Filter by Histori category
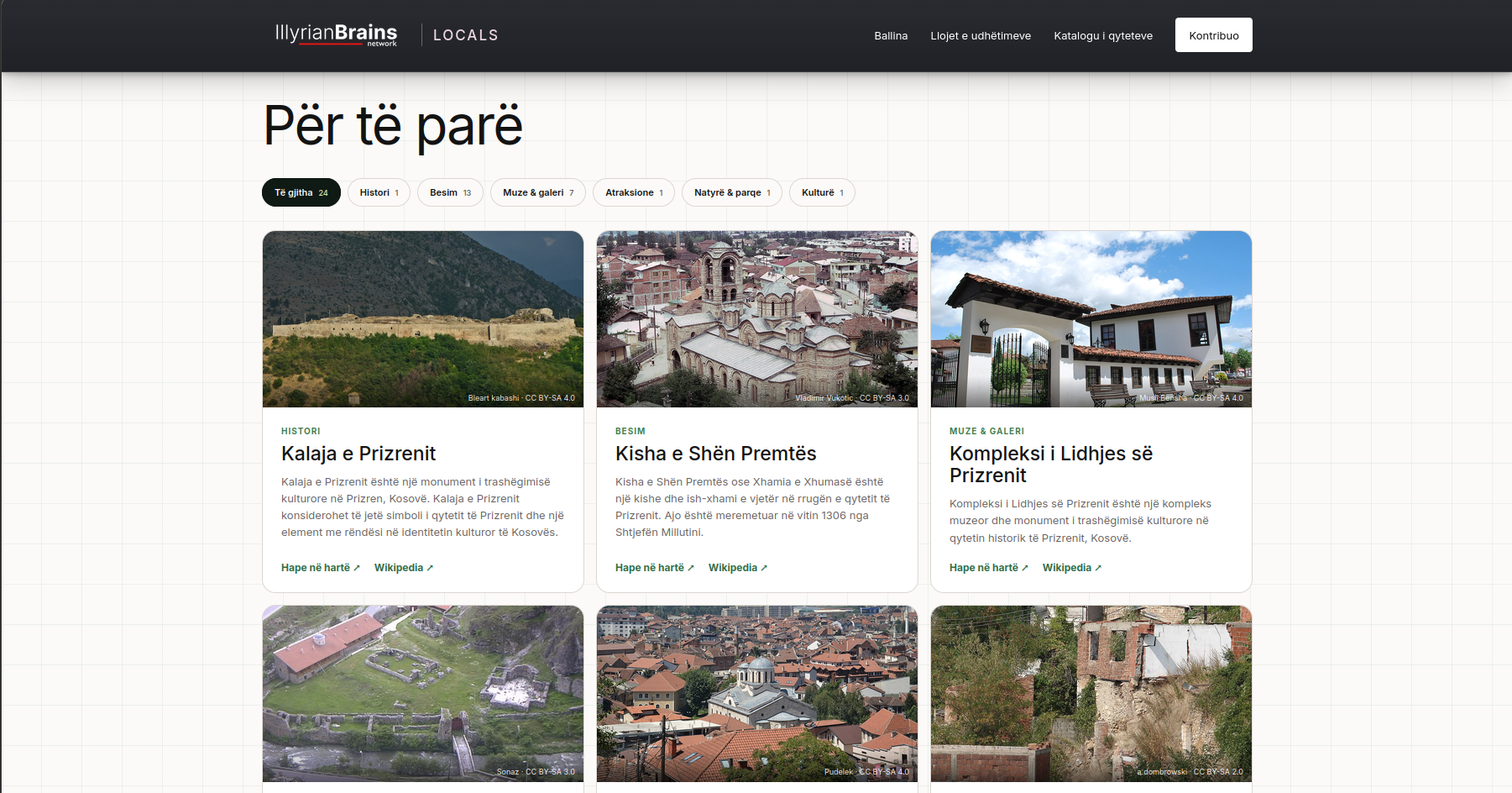This screenshot has height=793, width=1512. [379, 192]
